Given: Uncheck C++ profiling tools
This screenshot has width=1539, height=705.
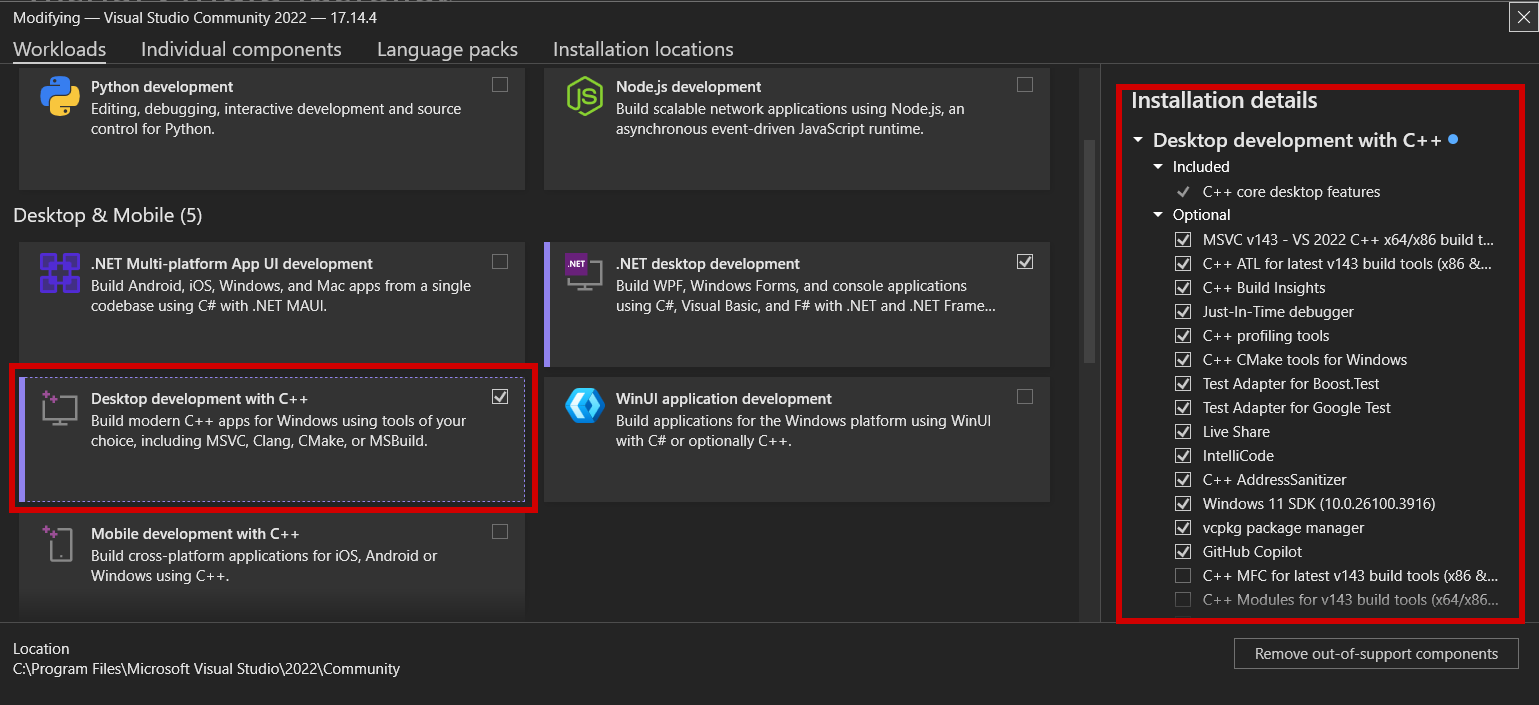Looking at the screenshot, I should (x=1183, y=336).
